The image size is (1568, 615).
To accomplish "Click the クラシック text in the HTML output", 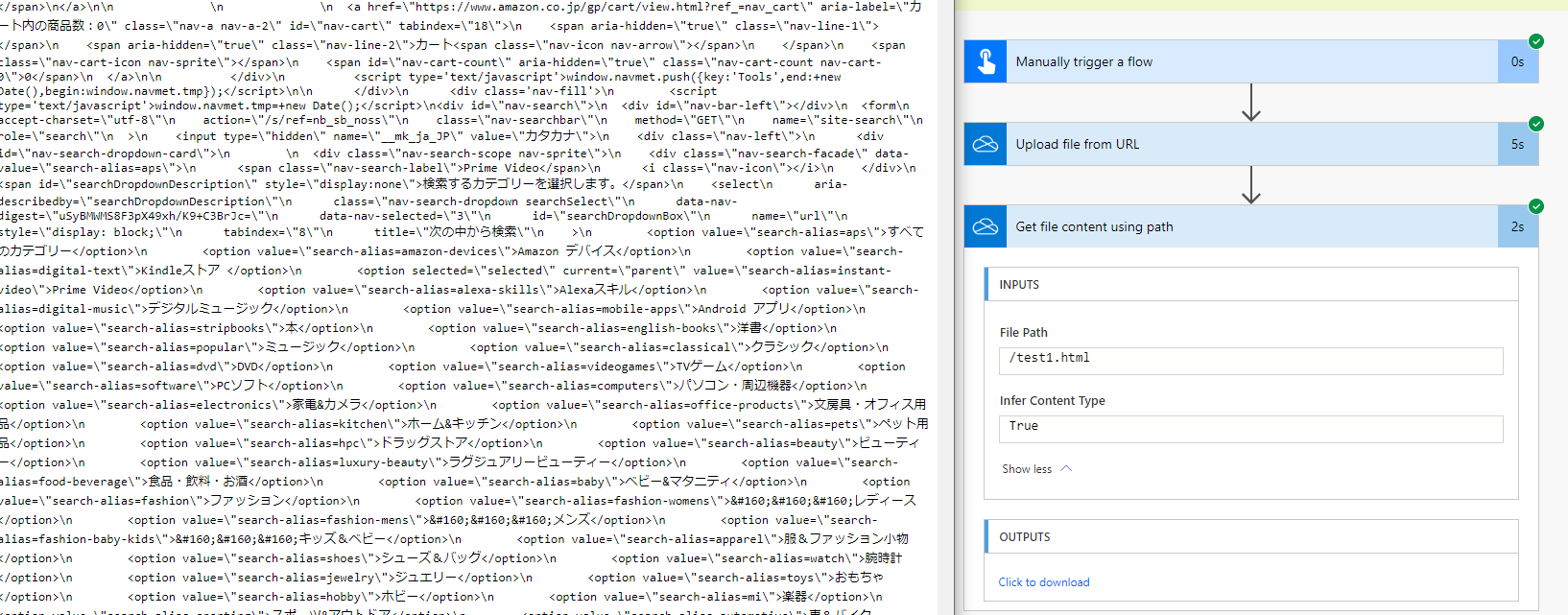I will pyautogui.click(x=783, y=347).
